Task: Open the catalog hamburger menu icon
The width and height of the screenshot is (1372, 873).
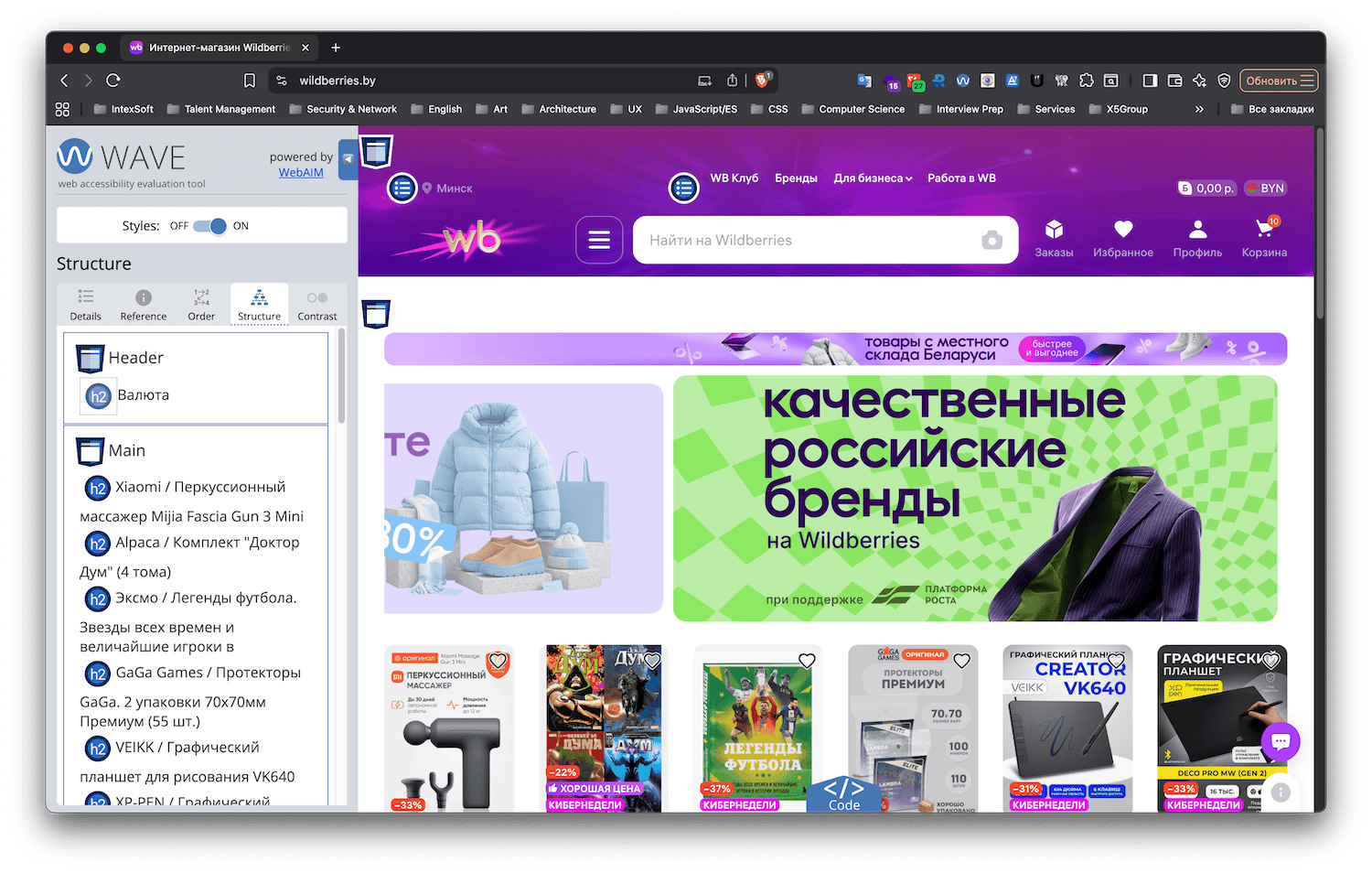Action: (x=599, y=239)
